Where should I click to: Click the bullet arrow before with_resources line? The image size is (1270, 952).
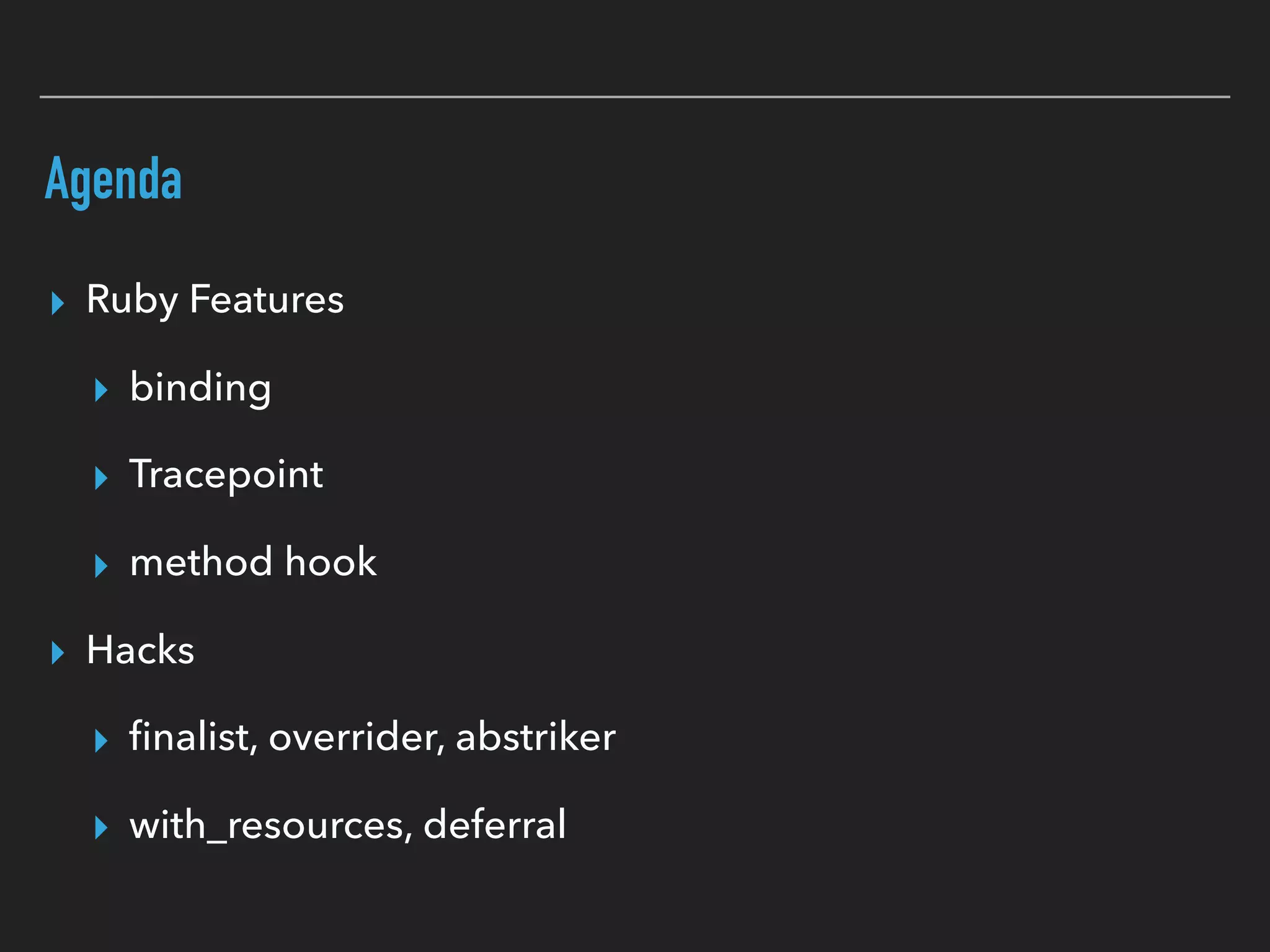(101, 828)
